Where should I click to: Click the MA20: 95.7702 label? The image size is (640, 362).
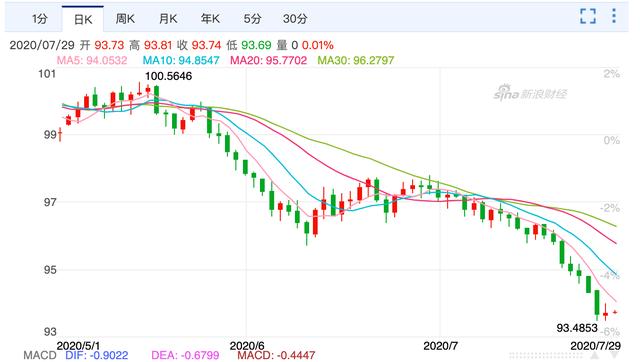[269, 60]
